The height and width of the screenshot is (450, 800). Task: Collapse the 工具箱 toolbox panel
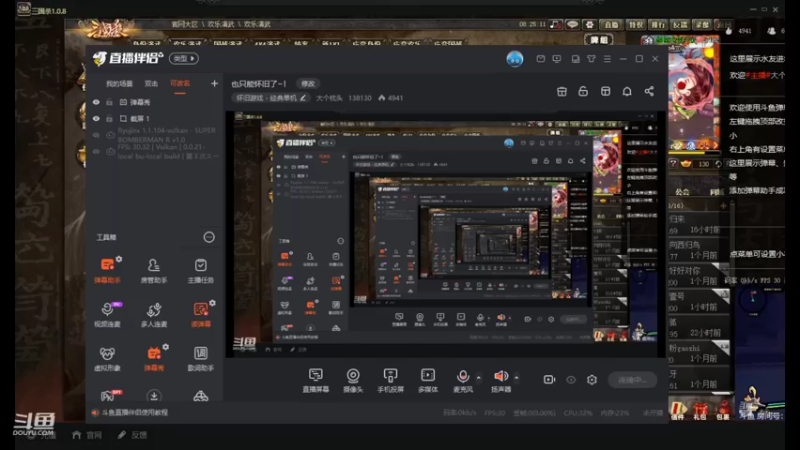(209, 237)
